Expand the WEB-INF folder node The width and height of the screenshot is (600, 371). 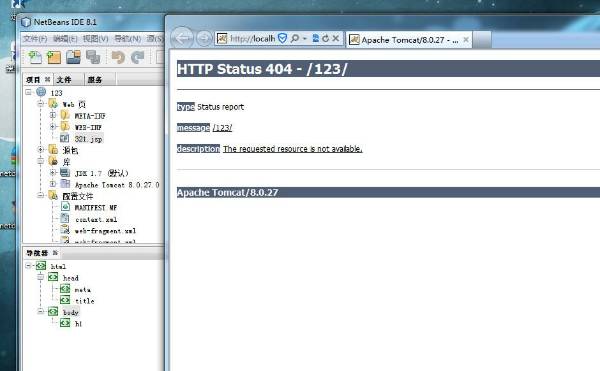[53, 127]
